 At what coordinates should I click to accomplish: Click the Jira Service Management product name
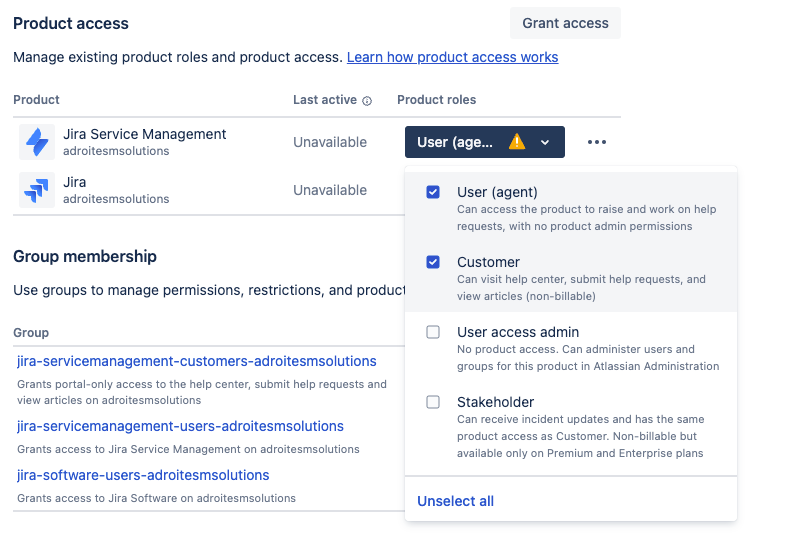click(x=145, y=134)
